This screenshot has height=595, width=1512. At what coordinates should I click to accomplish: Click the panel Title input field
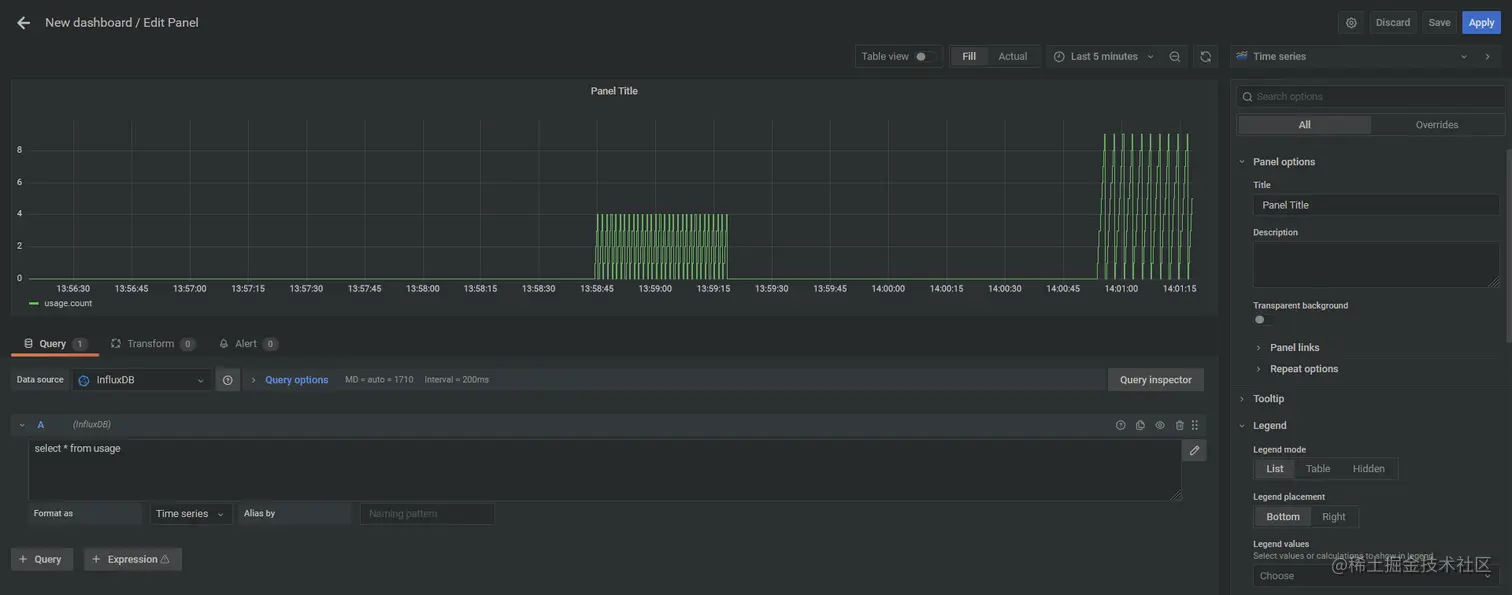pyautogui.click(x=1376, y=205)
